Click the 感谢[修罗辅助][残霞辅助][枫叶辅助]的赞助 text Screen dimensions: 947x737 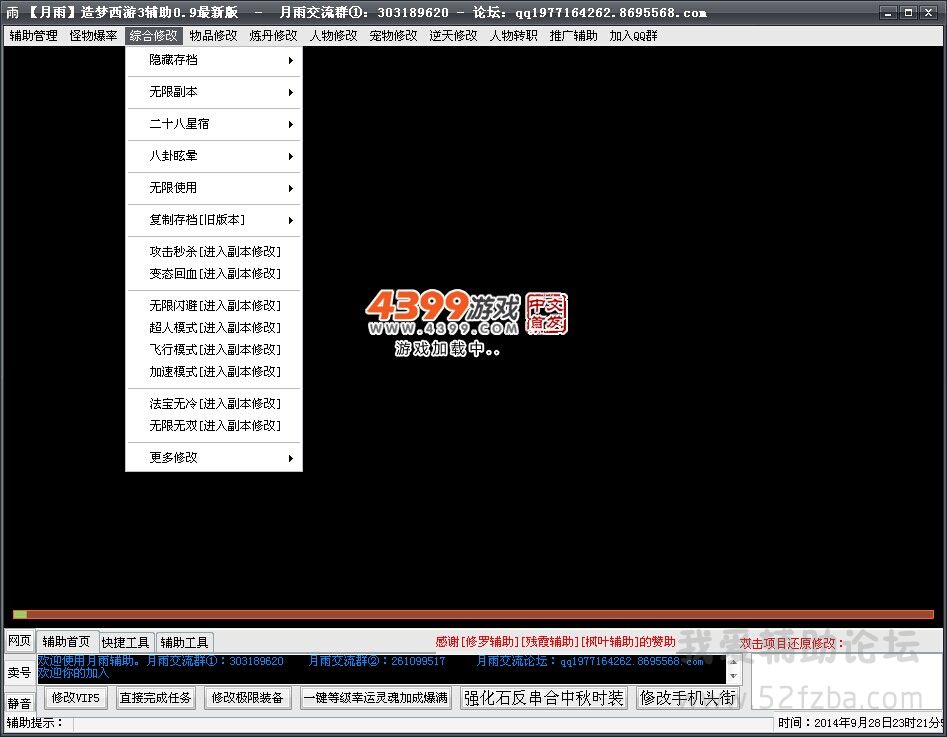click(556, 642)
